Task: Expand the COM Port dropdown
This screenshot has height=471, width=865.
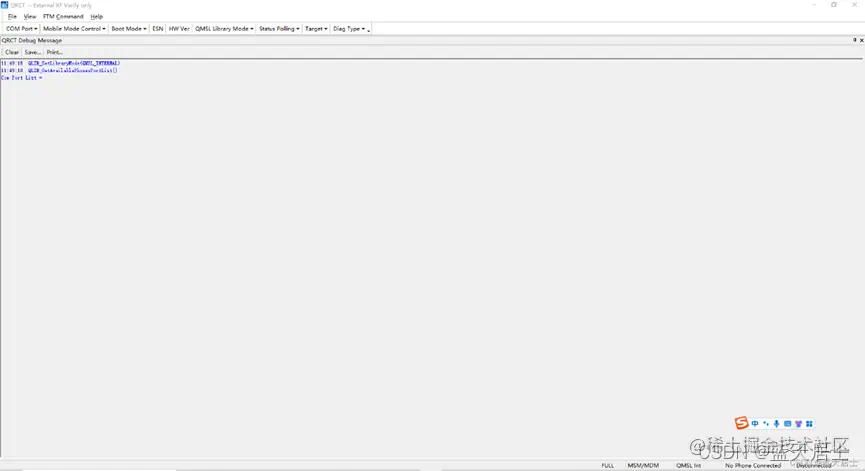Action: [22, 29]
